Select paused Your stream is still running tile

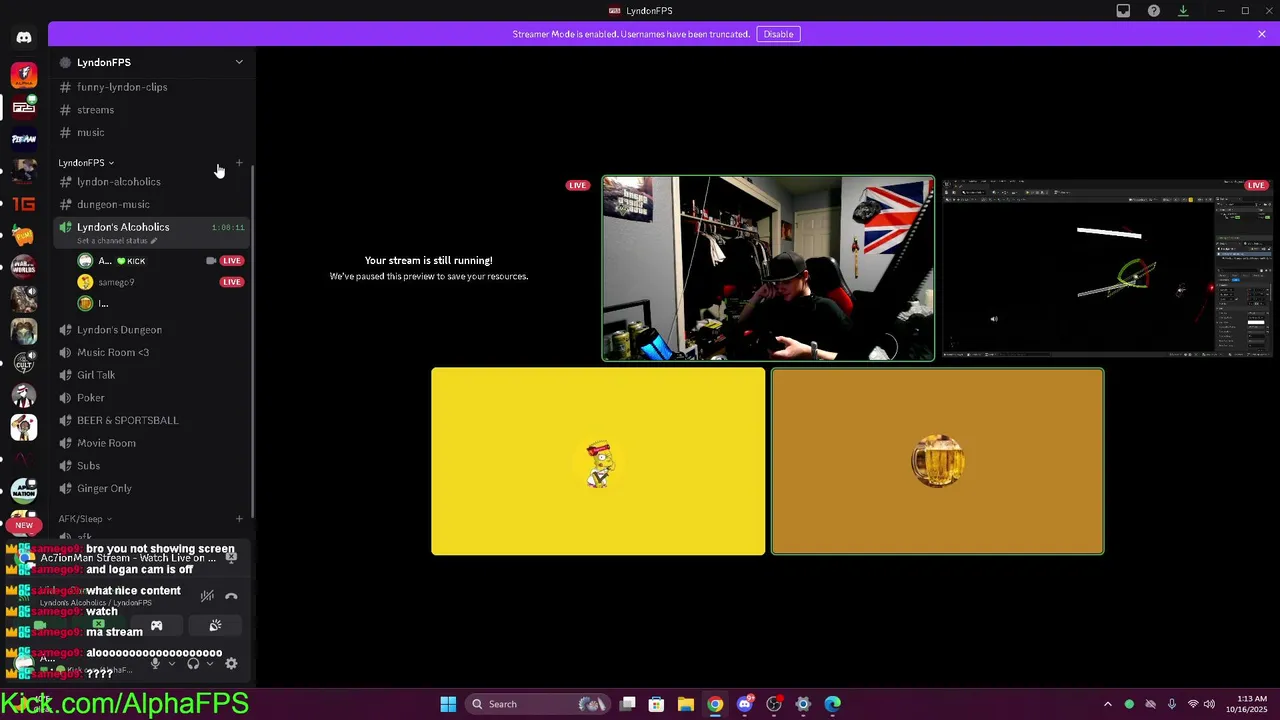click(x=429, y=268)
